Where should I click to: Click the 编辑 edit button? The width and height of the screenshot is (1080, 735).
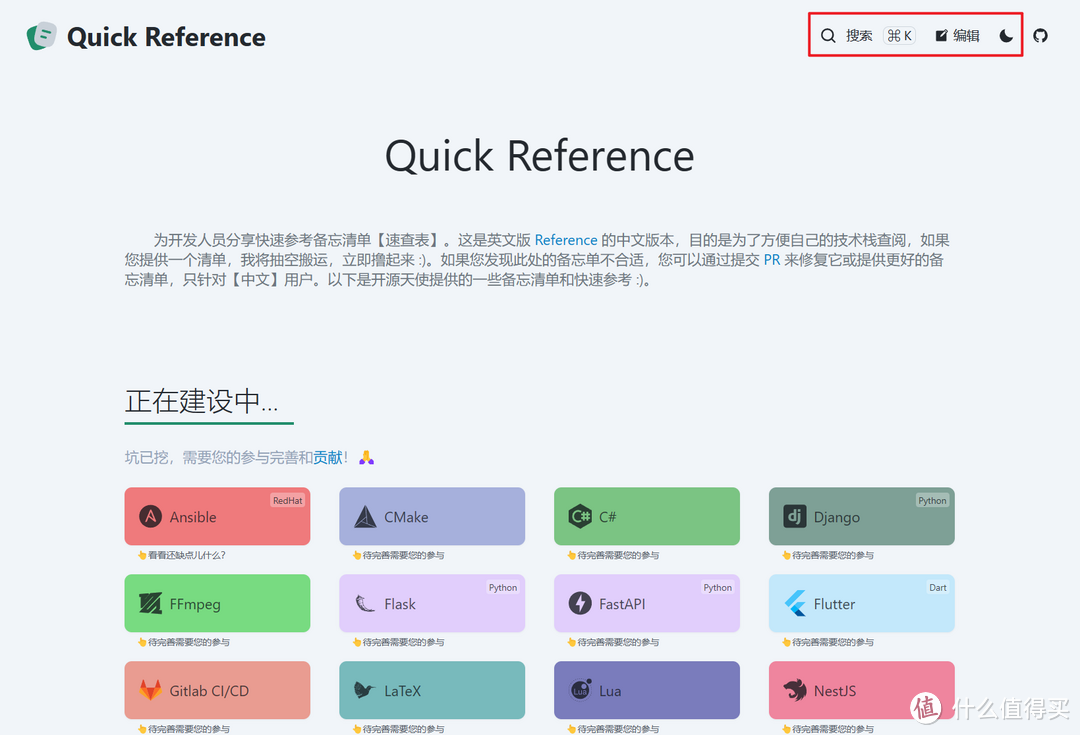(957, 36)
